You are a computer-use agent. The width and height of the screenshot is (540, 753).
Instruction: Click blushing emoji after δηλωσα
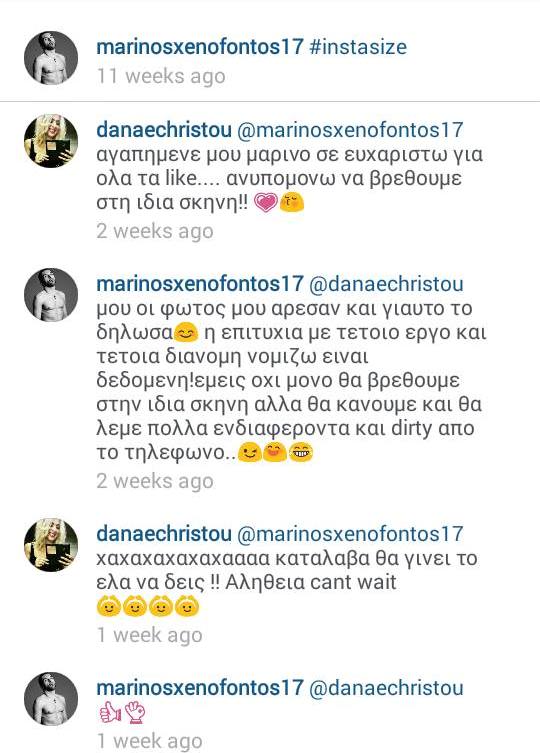185,333
